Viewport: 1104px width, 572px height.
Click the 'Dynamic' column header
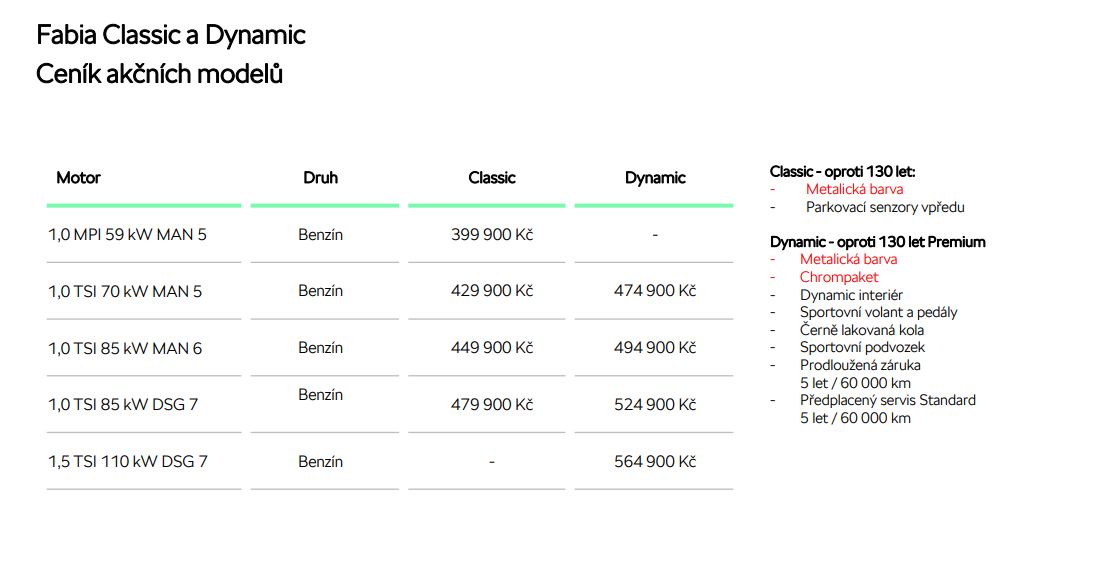coord(655,178)
